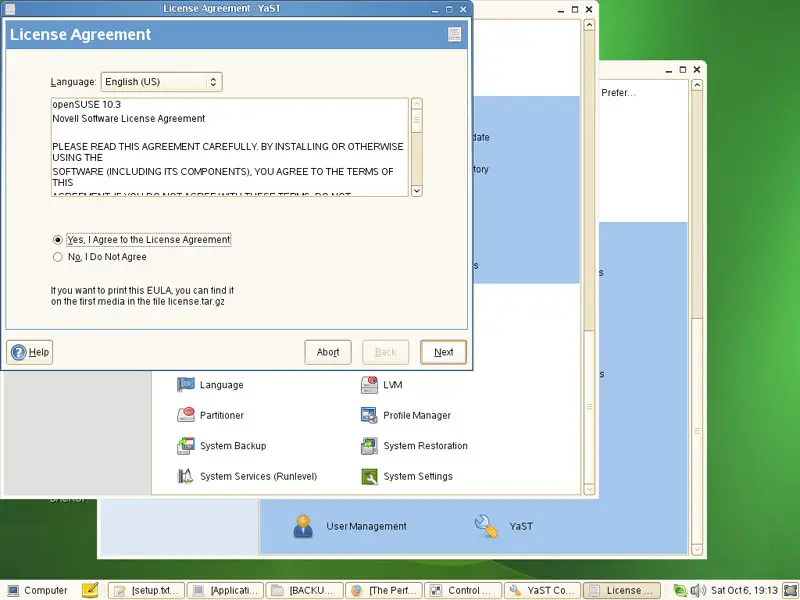Click the clock showing Sat Oct 6, 19:13
Screen dimensions: 800x600
pos(744,590)
